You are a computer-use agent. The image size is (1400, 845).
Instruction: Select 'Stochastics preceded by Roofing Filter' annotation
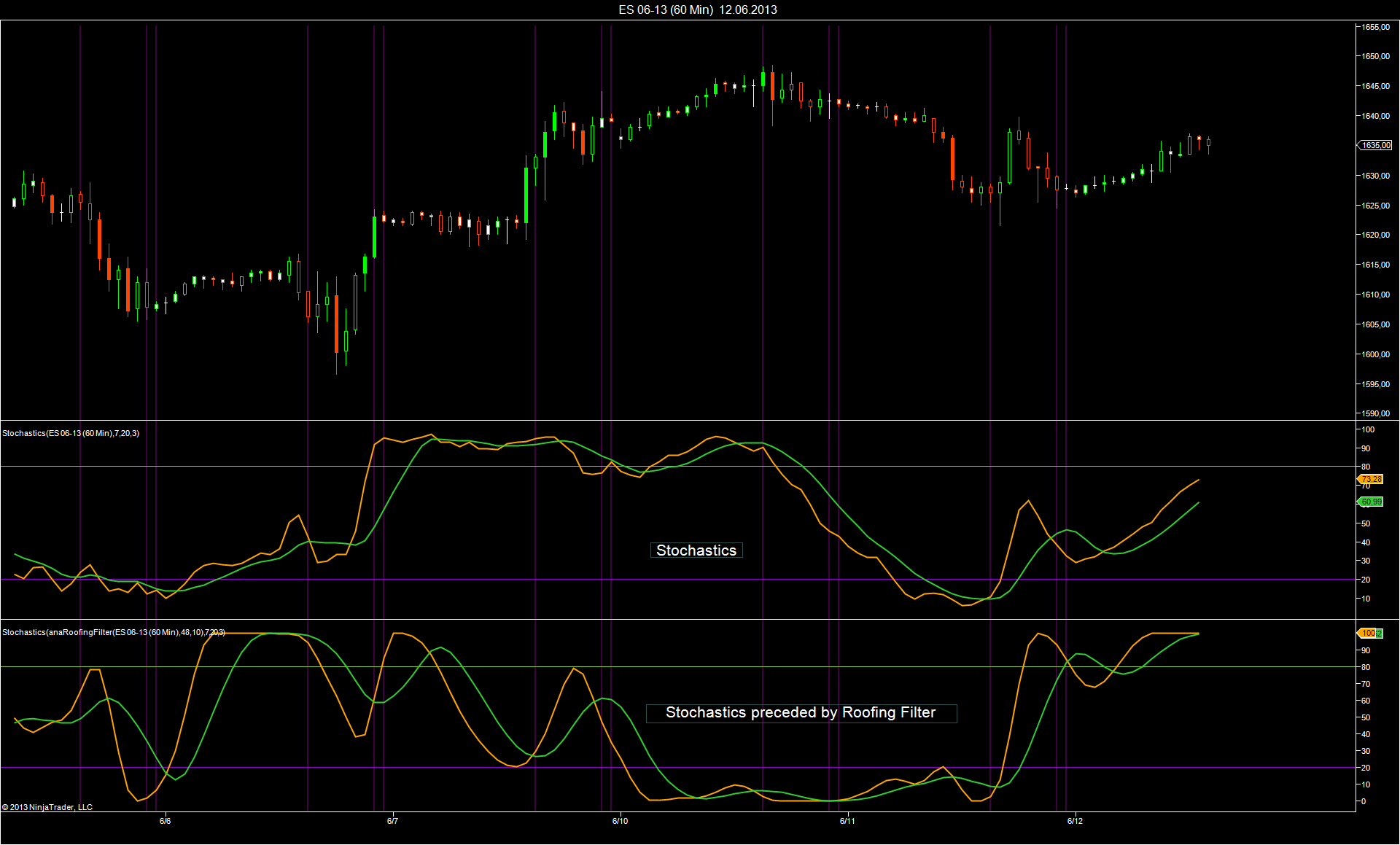click(801, 713)
